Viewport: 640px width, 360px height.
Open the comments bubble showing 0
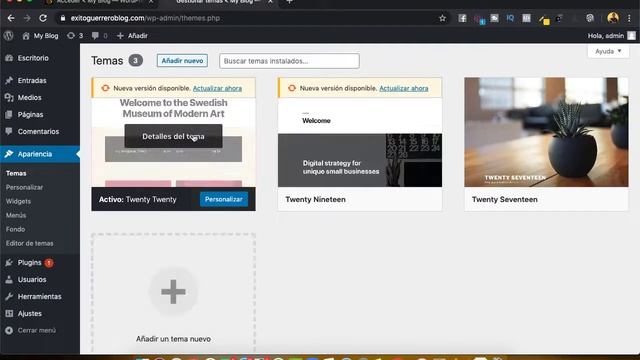coord(100,36)
